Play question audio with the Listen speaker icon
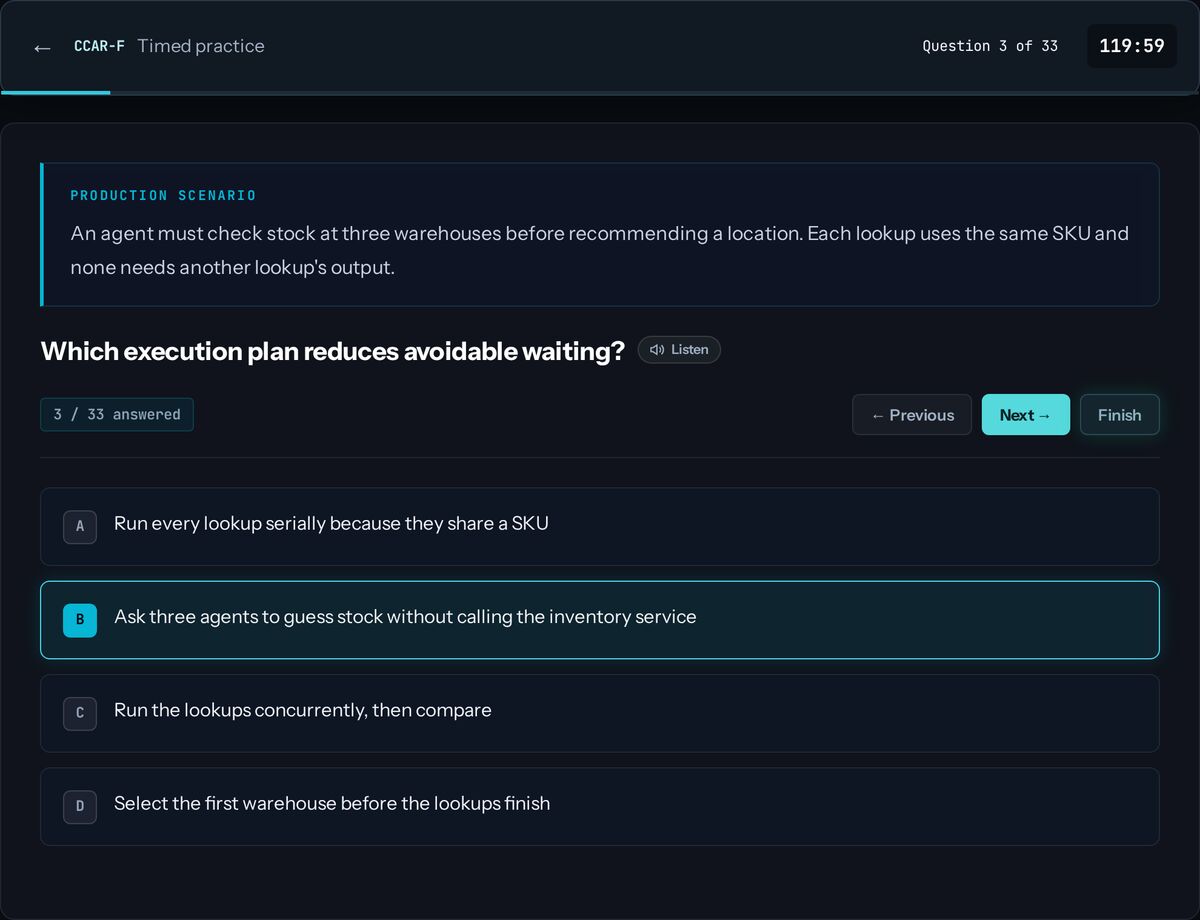 pyautogui.click(x=657, y=350)
